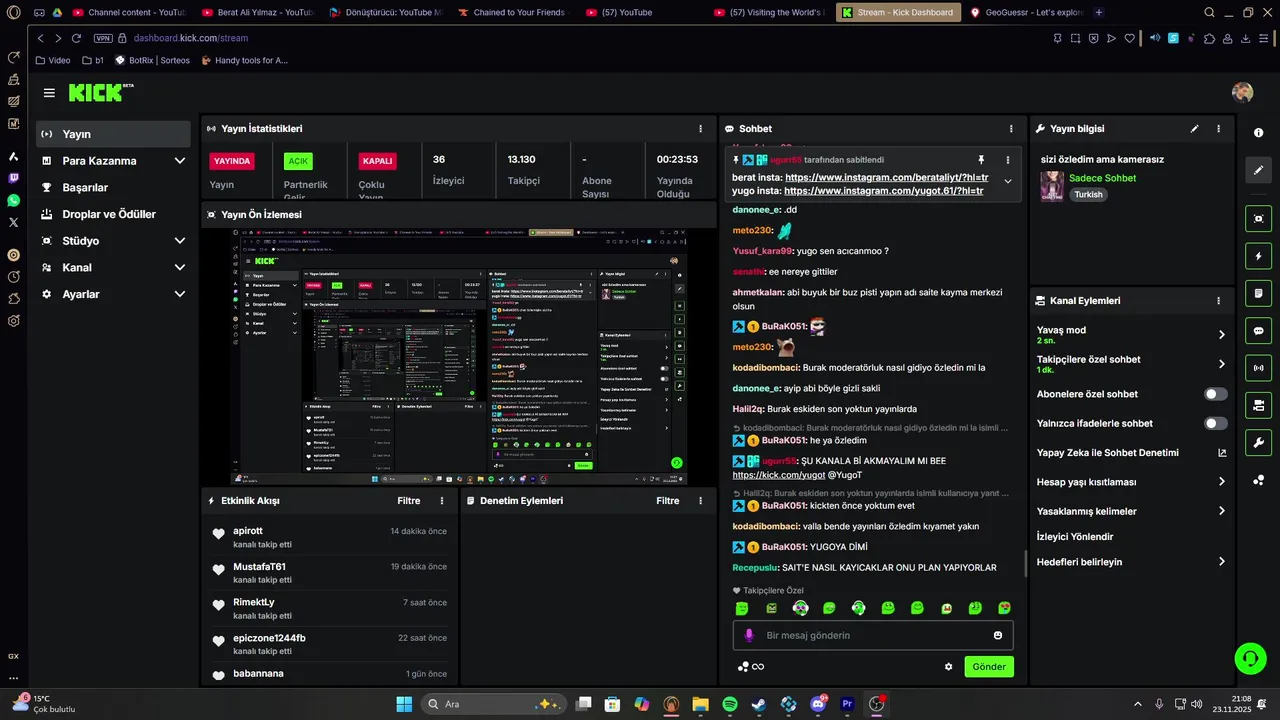Image resolution: width=1280 pixels, height=720 pixels.
Task: Select the heart-eyes emote
Action: coord(1004,608)
